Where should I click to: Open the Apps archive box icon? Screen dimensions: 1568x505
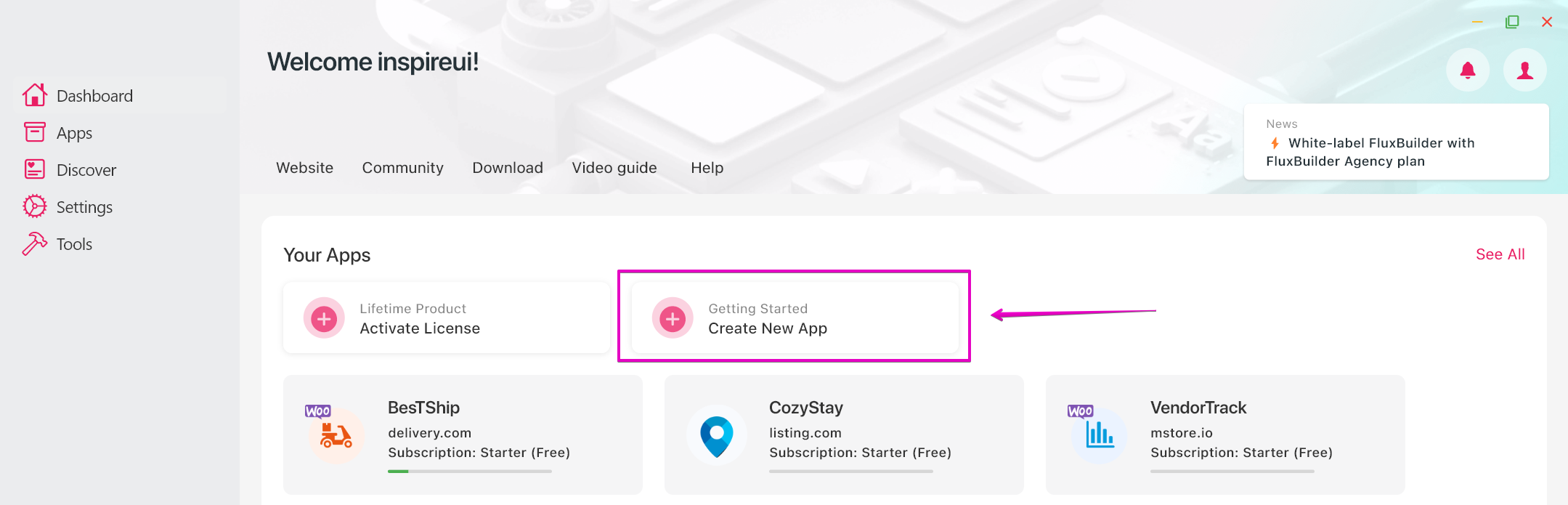point(34,132)
